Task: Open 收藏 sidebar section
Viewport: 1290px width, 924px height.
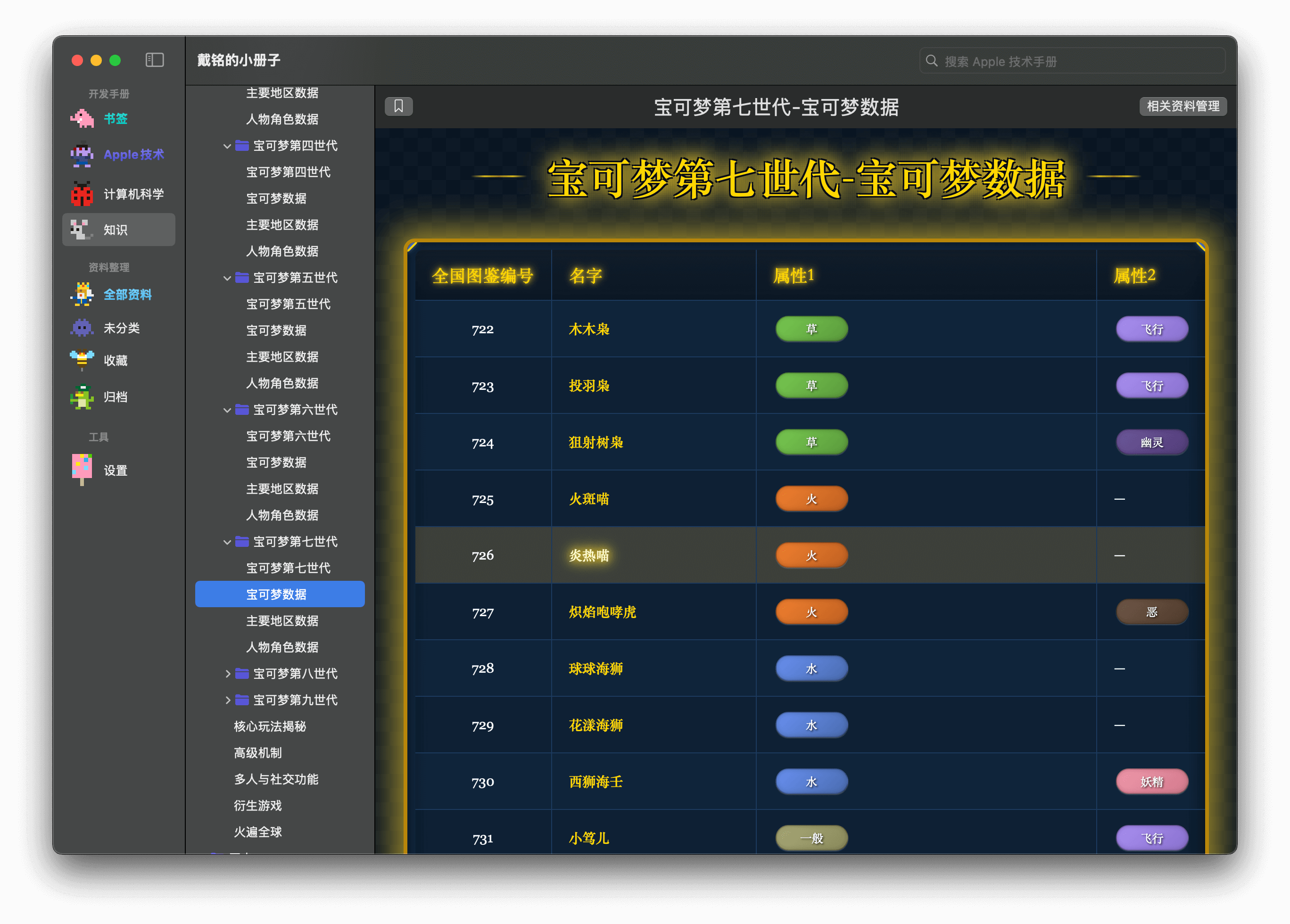Action: (118, 360)
